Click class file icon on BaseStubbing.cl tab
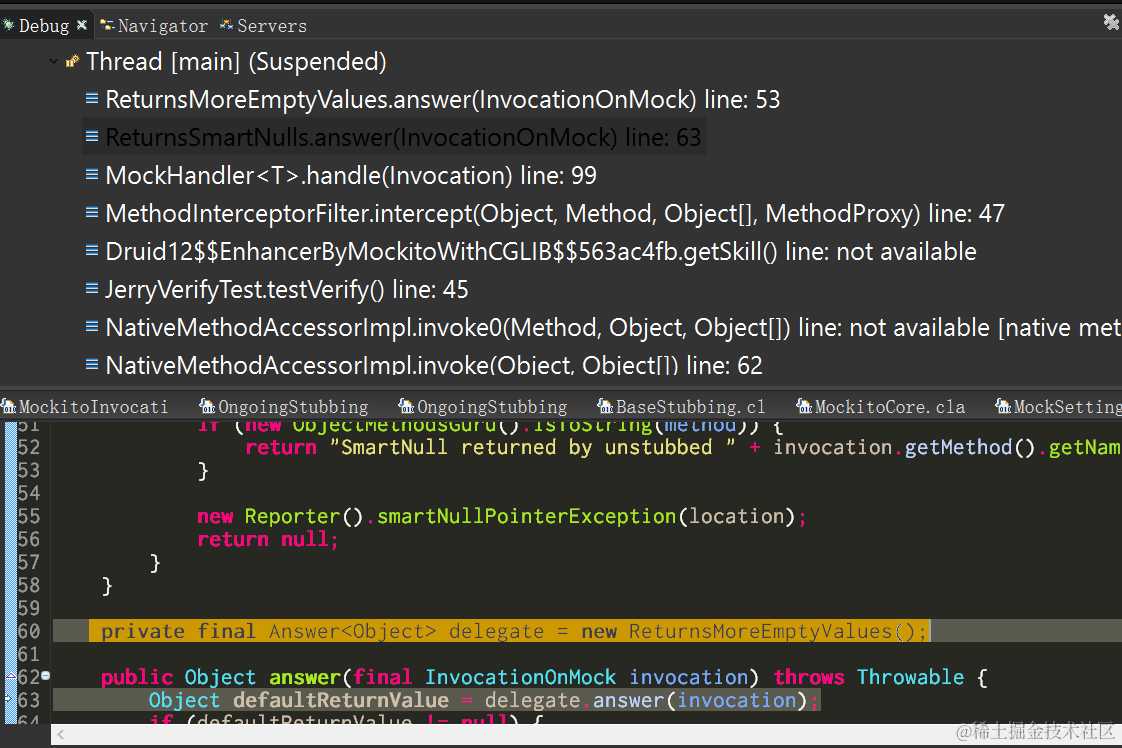Viewport: 1122px width, 748px height. [x=605, y=407]
